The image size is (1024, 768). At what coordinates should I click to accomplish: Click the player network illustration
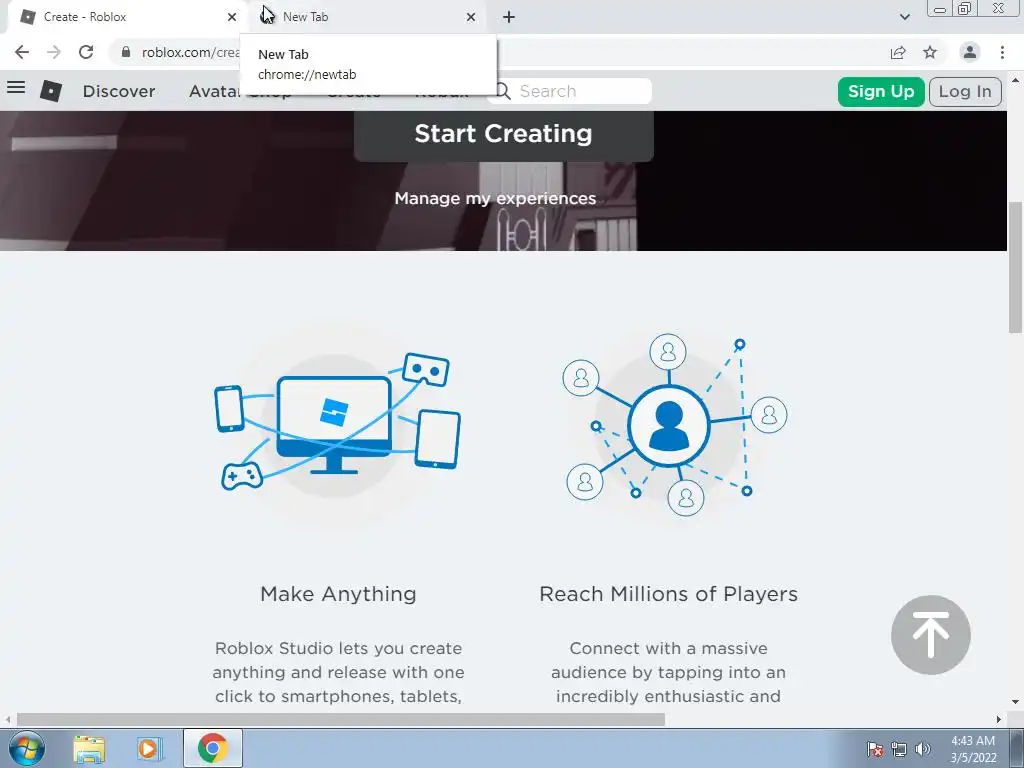(675, 424)
